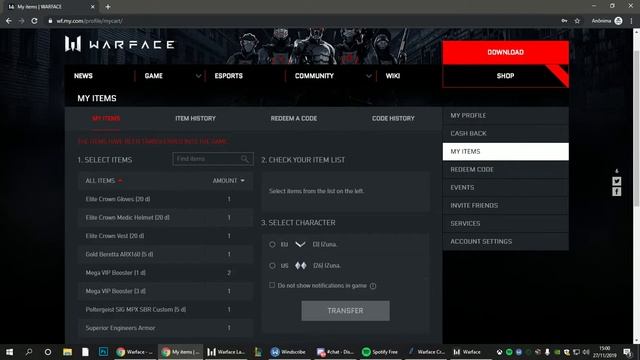Open the ESPORTS menu item
Image resolution: width=640 pixels, height=360 pixels.
229,76
